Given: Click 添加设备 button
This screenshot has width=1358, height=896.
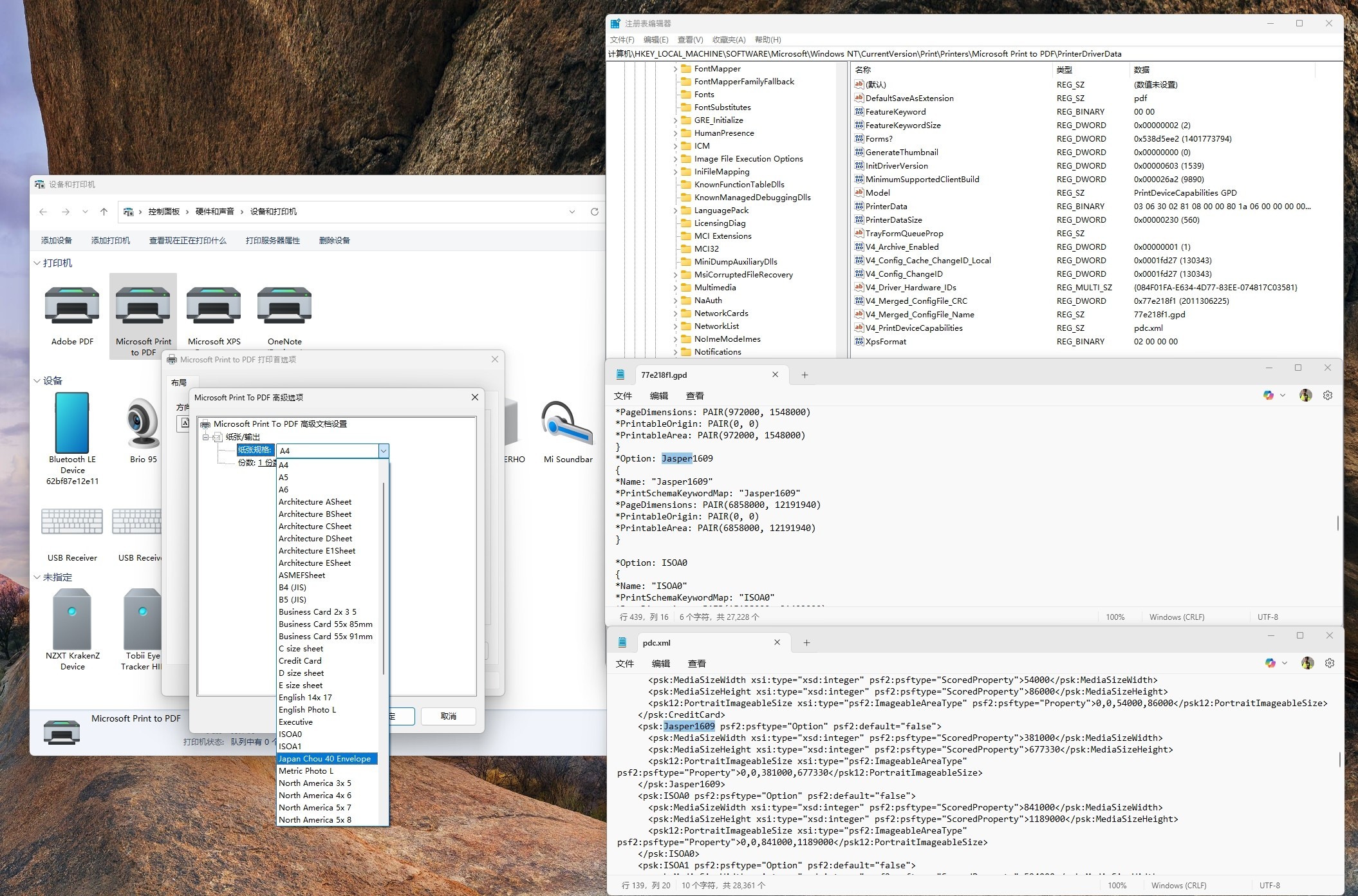Looking at the screenshot, I should (57, 240).
